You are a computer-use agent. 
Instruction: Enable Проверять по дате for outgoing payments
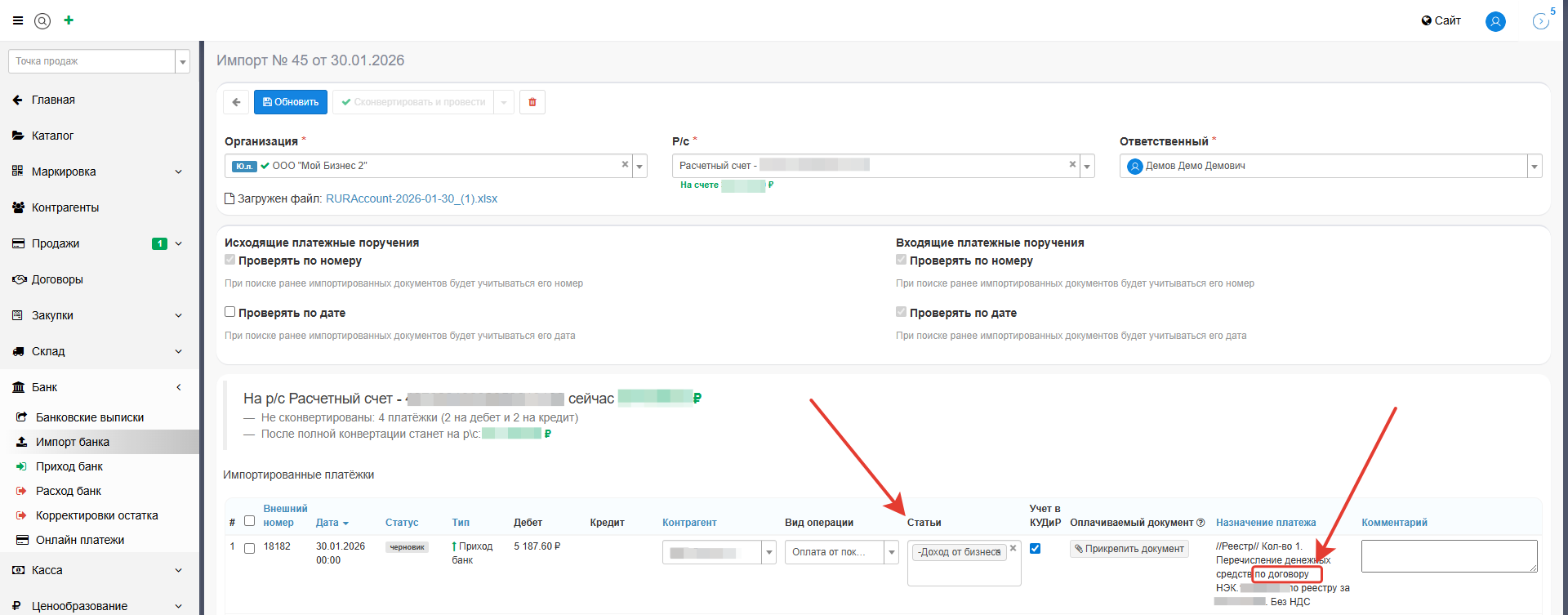click(230, 312)
